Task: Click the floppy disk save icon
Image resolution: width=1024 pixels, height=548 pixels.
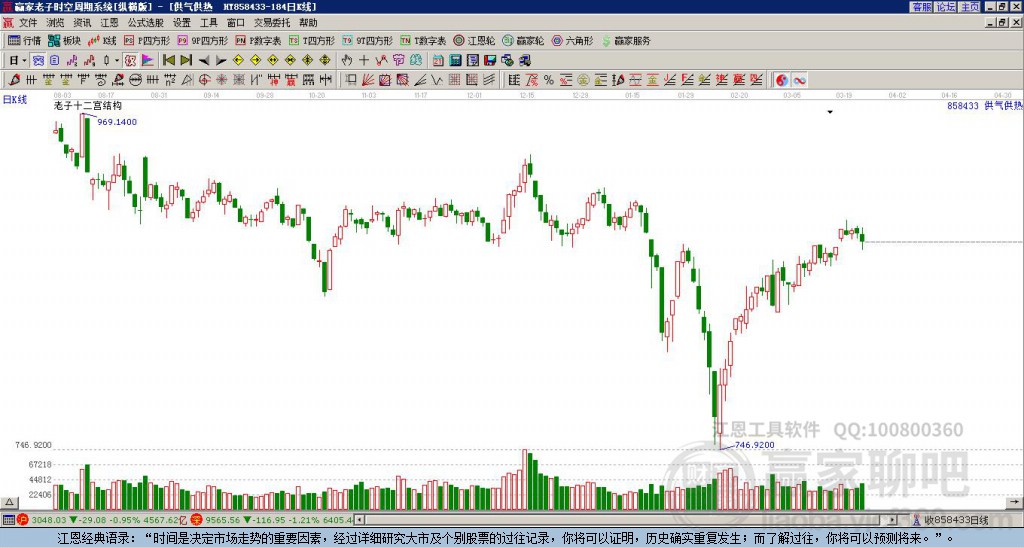Action: click(490, 61)
